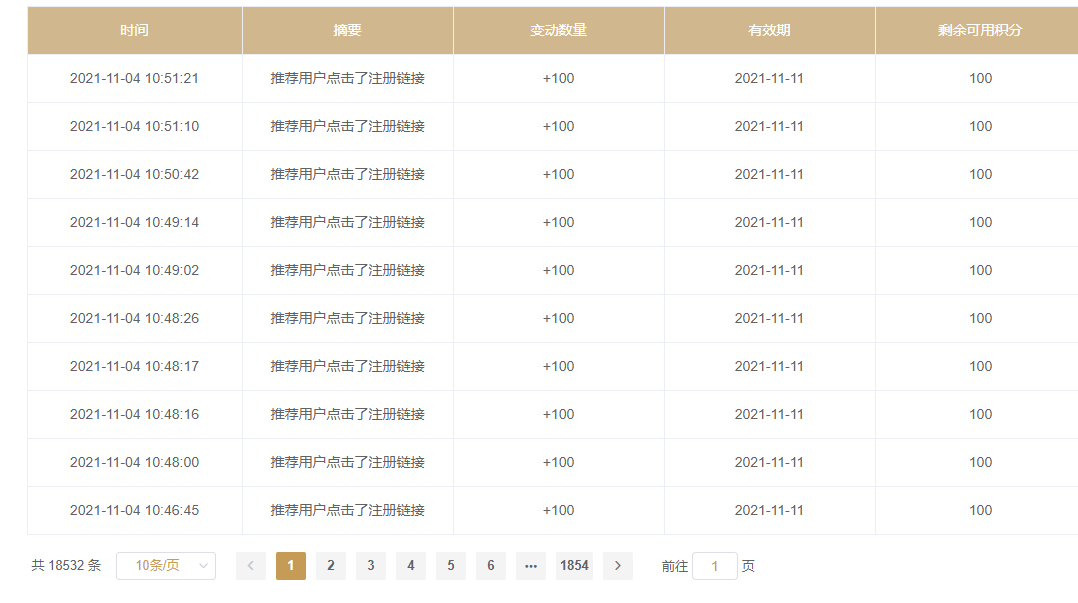Screen dimensions: 1078x603
Task: Click remaining points 100 in 10:48:00 row
Action: coord(980,463)
